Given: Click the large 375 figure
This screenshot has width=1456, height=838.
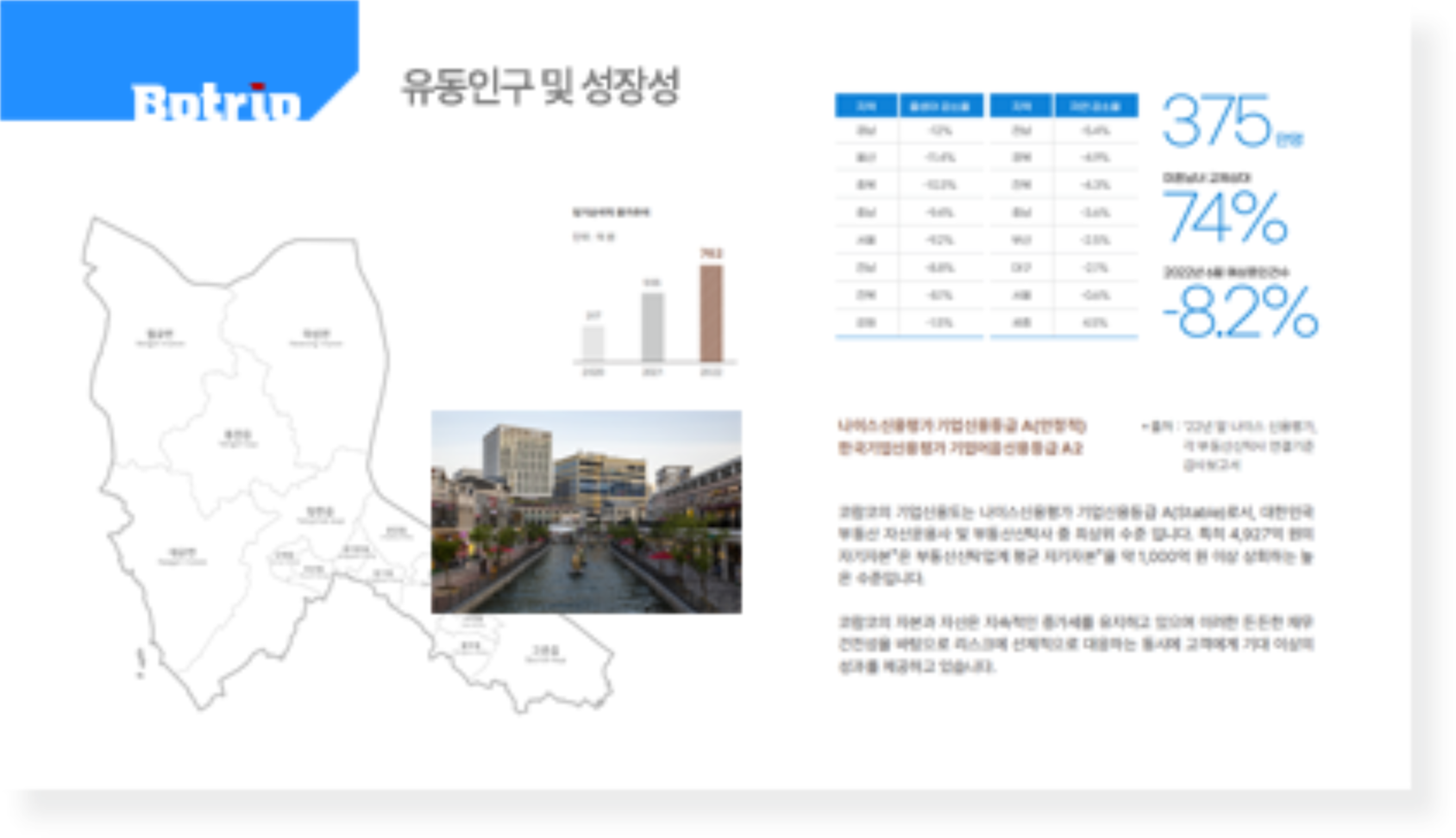Looking at the screenshot, I should pyautogui.click(x=1217, y=121).
